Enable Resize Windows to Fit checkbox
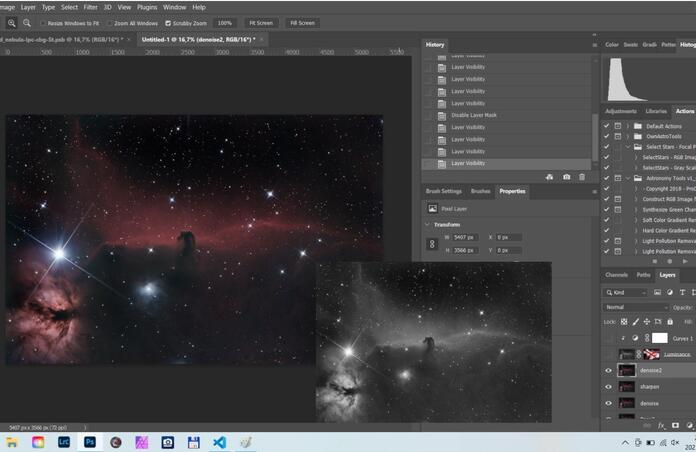The image size is (696, 452). [43, 23]
